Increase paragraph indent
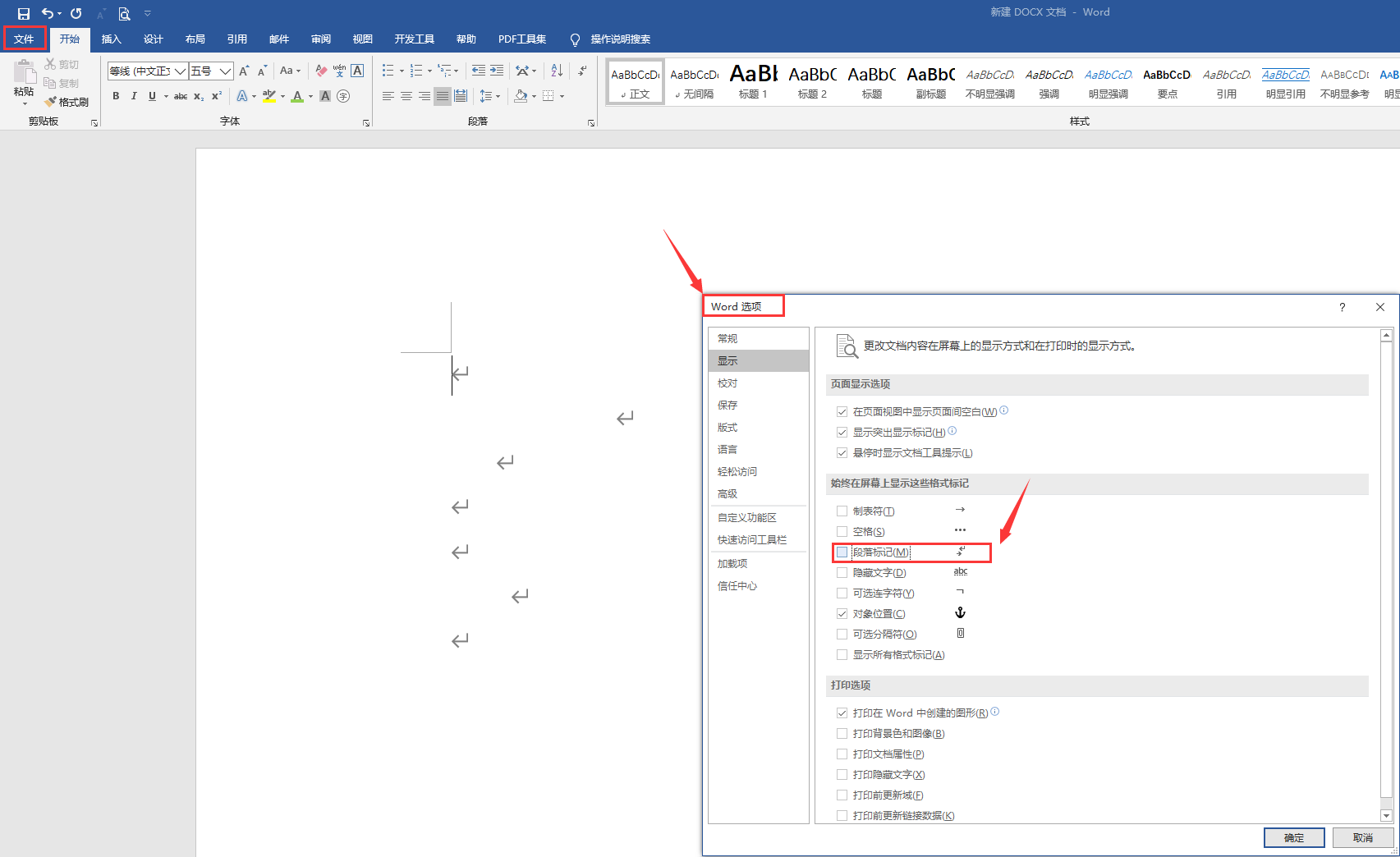This screenshot has height=857, width=1400. point(497,71)
